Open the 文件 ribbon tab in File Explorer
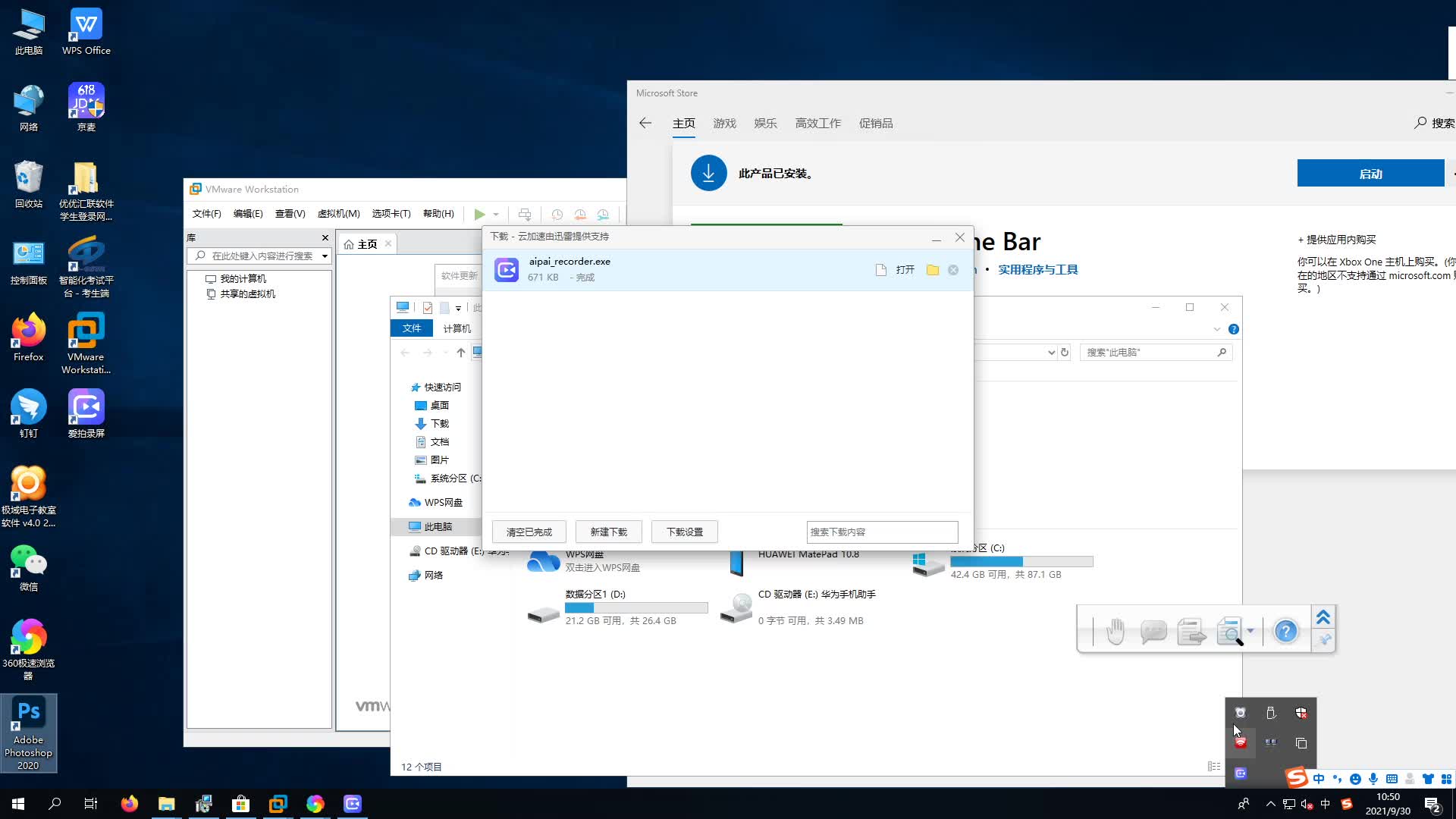Screen dimensions: 1456x819 (x=412, y=328)
